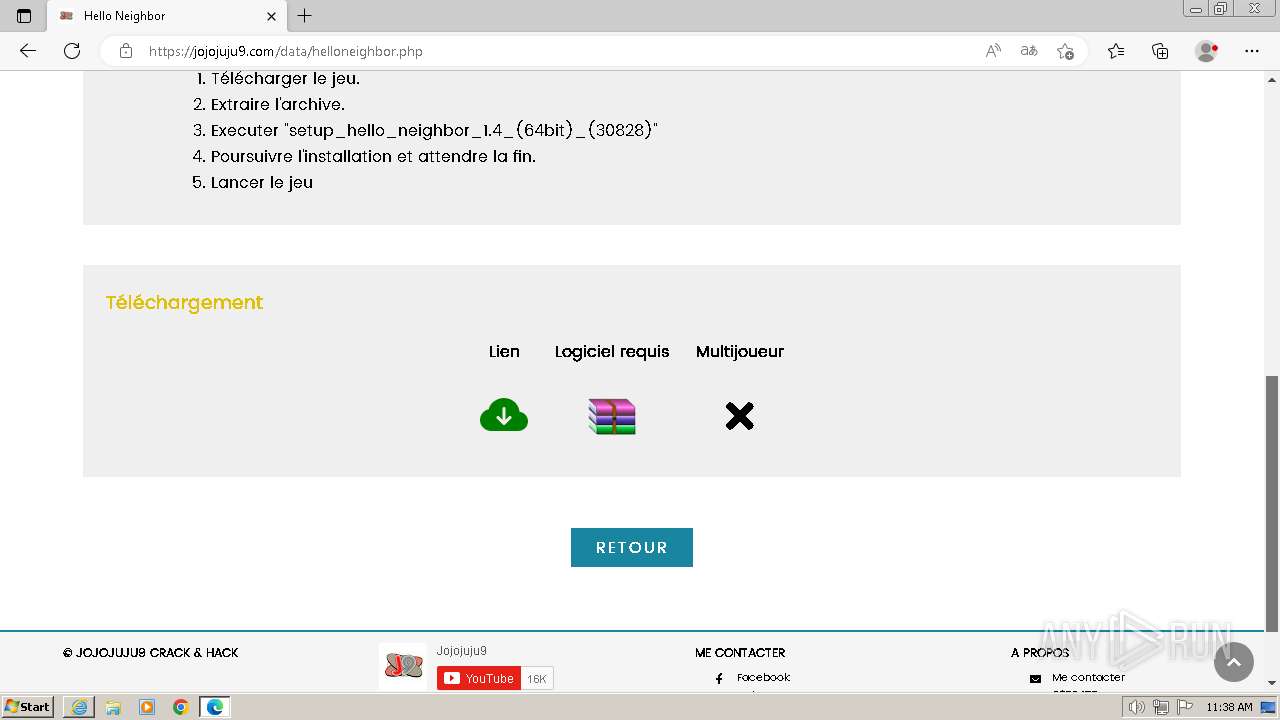Open the Action Center flag icon
Screen dimensions: 1280x720
pyautogui.click(x=1183, y=707)
